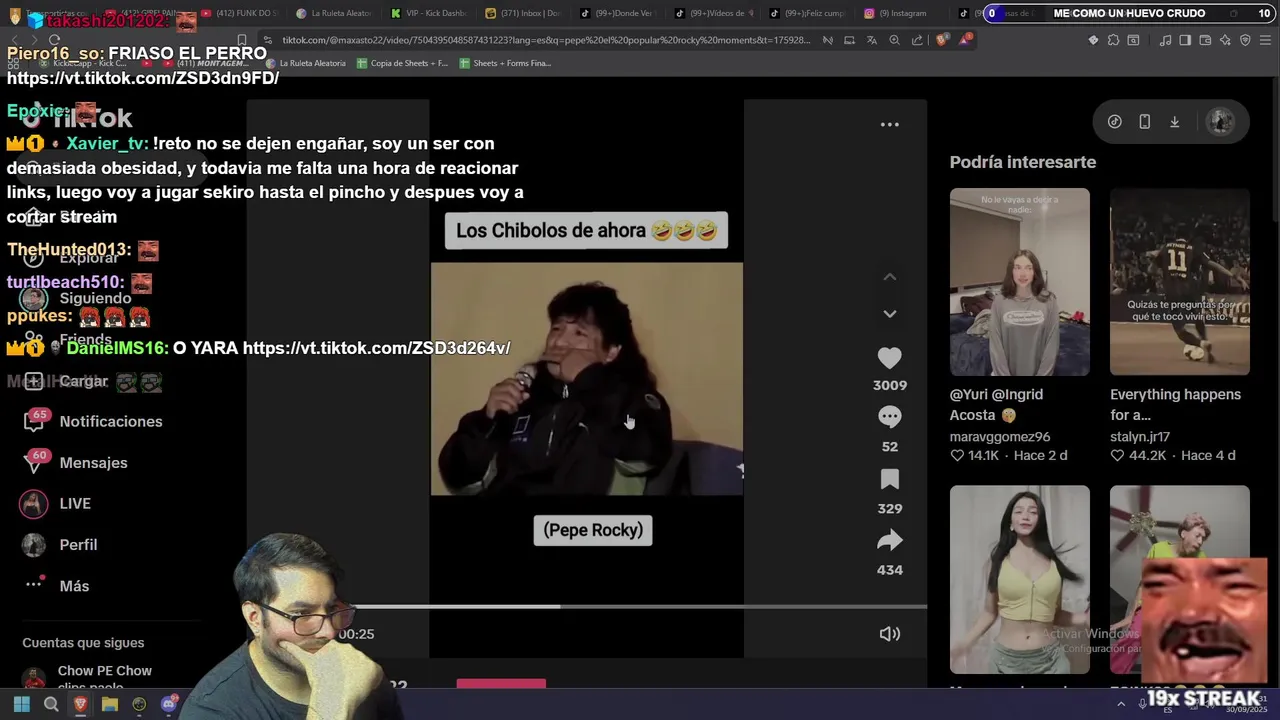Click the download app icon in header
This screenshot has height=720, width=1280.
click(x=1174, y=122)
